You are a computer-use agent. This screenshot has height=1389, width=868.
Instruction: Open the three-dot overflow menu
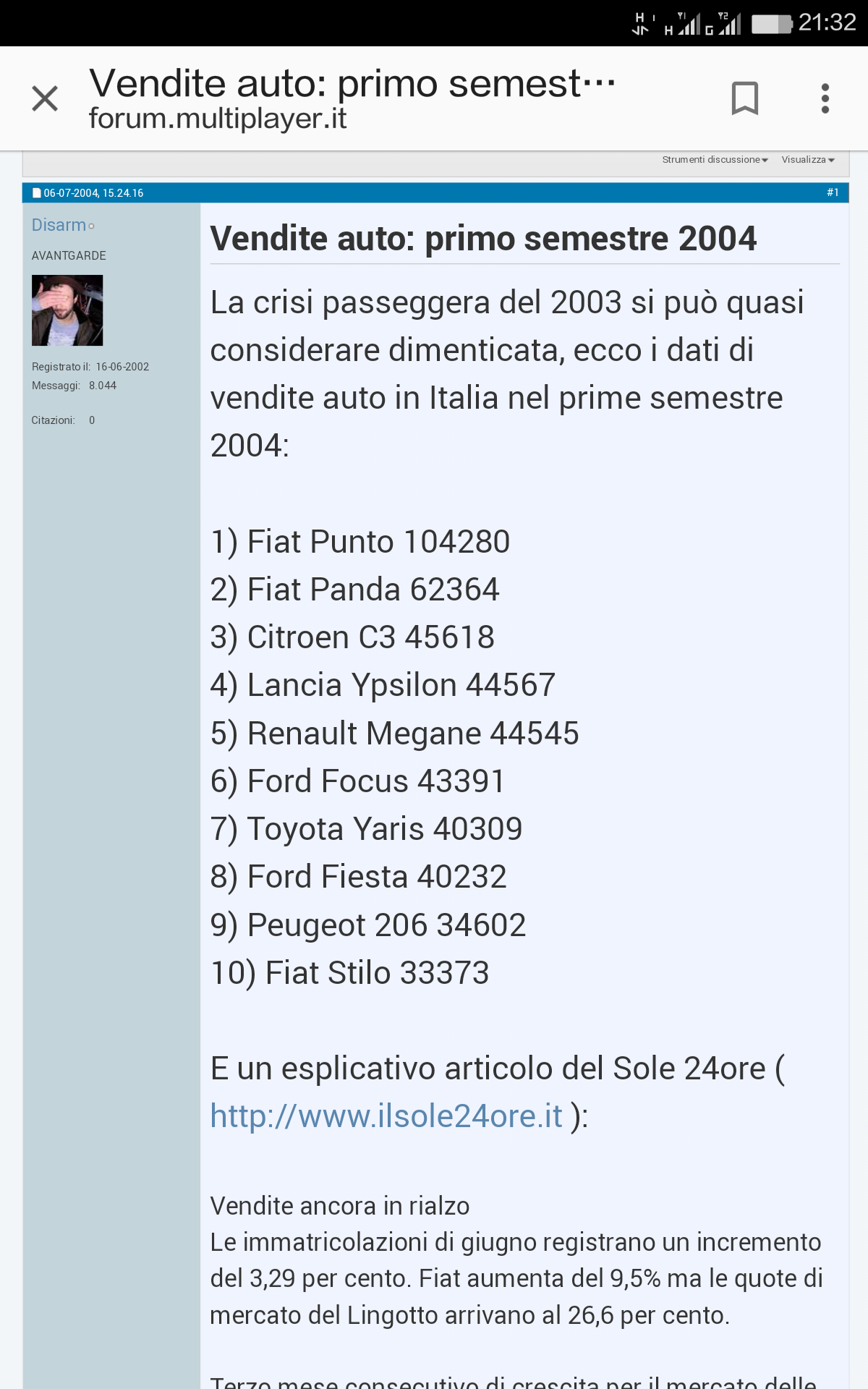[x=825, y=98]
